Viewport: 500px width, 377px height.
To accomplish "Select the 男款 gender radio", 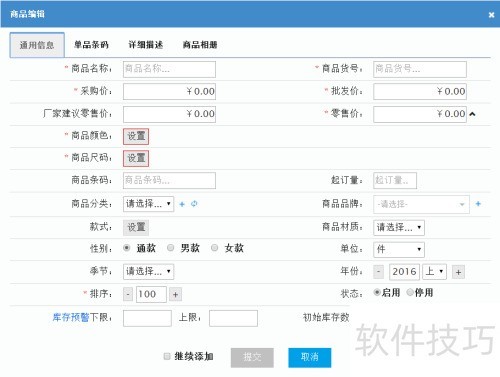I will point(170,248).
